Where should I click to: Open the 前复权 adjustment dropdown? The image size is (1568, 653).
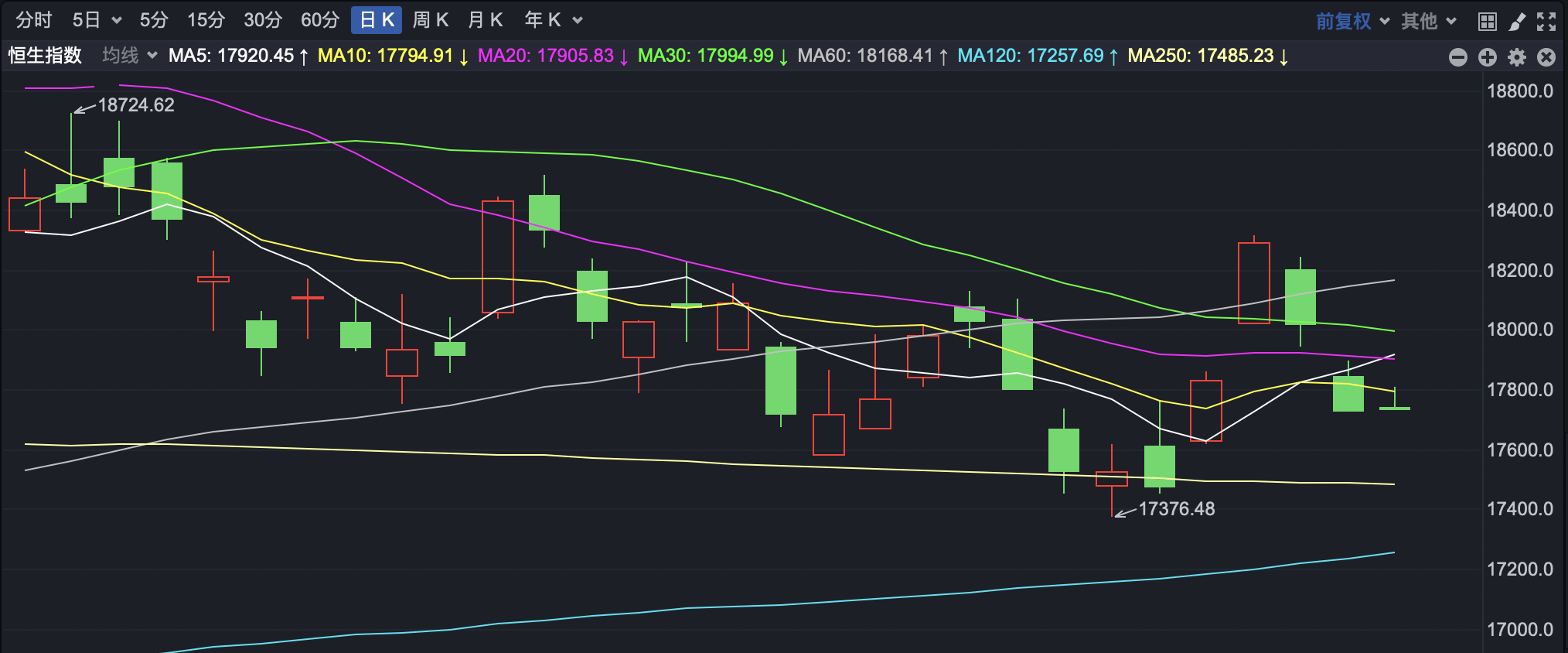point(1352,21)
